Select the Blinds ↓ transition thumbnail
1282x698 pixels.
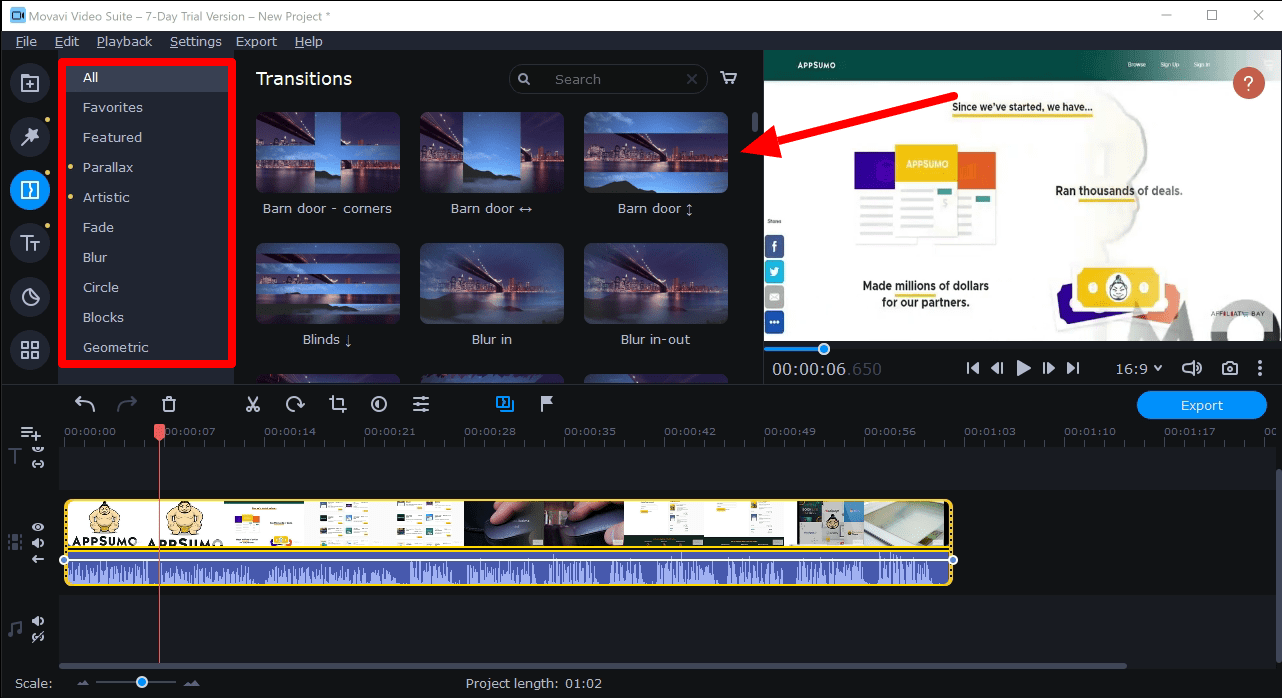(328, 283)
